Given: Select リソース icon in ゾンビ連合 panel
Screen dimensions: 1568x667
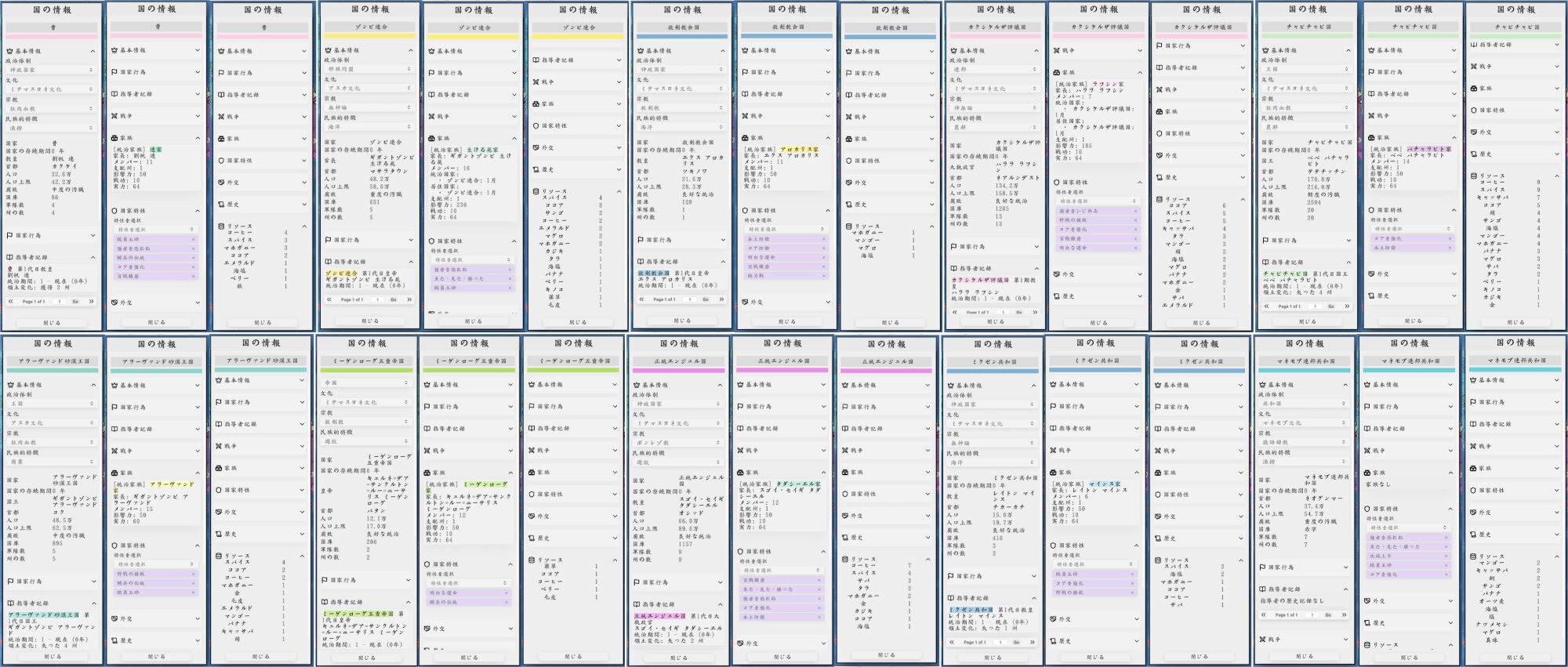Looking at the screenshot, I should [535, 191].
